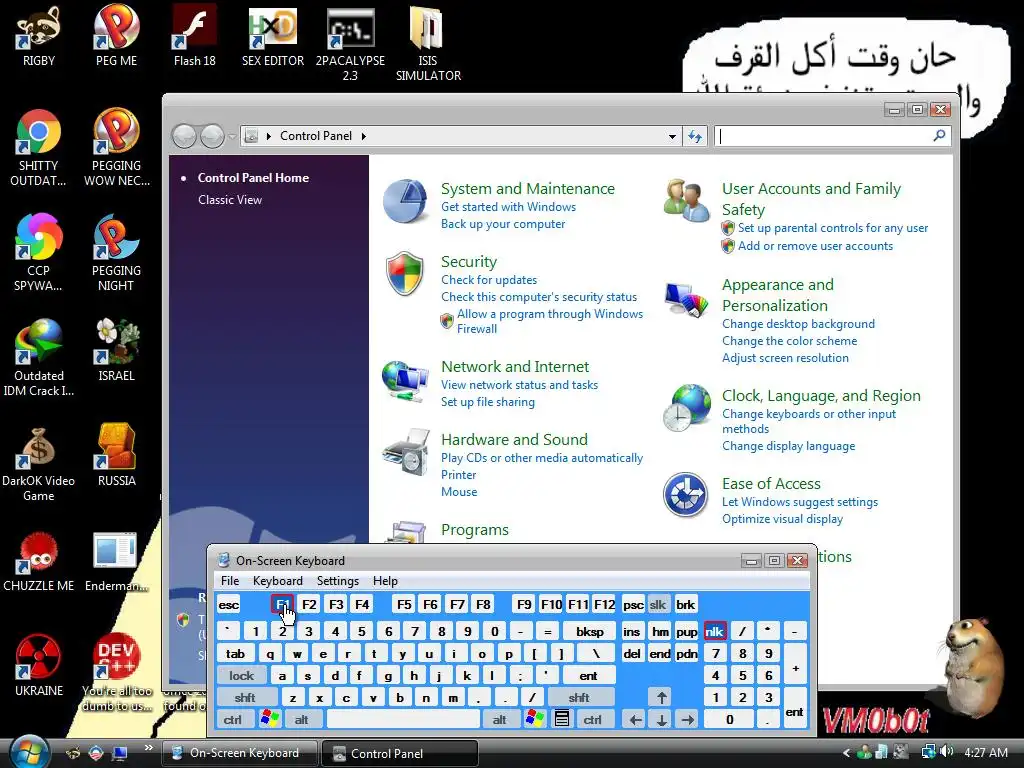The height and width of the screenshot is (768, 1024).
Task: Click the F1 key on On-Screen Keyboard
Action: click(x=283, y=604)
